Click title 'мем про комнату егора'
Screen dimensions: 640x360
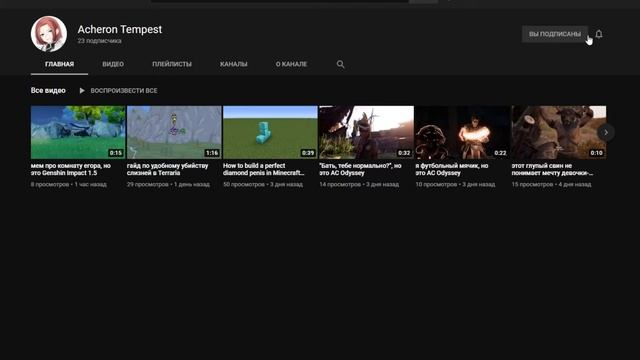[71, 169]
